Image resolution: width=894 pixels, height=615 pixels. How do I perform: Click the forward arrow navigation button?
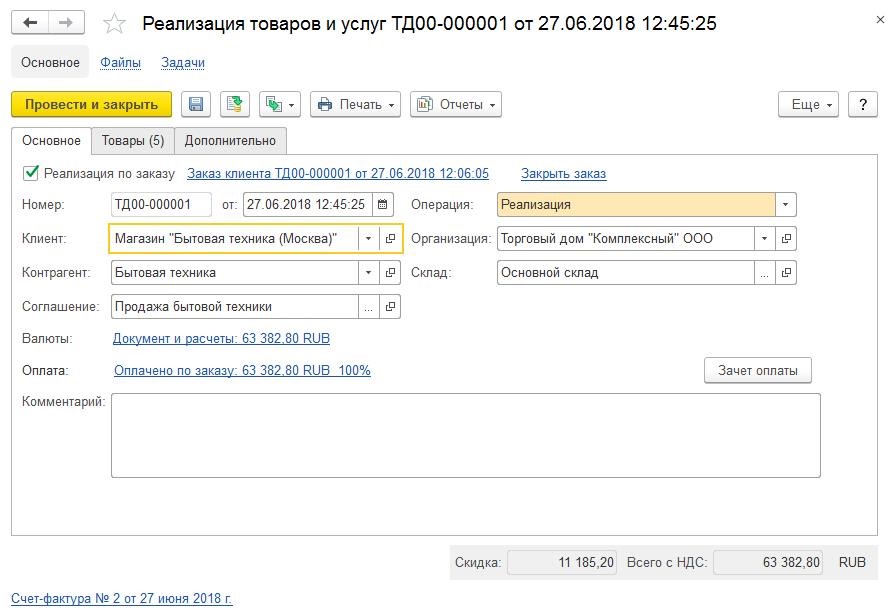point(66,23)
